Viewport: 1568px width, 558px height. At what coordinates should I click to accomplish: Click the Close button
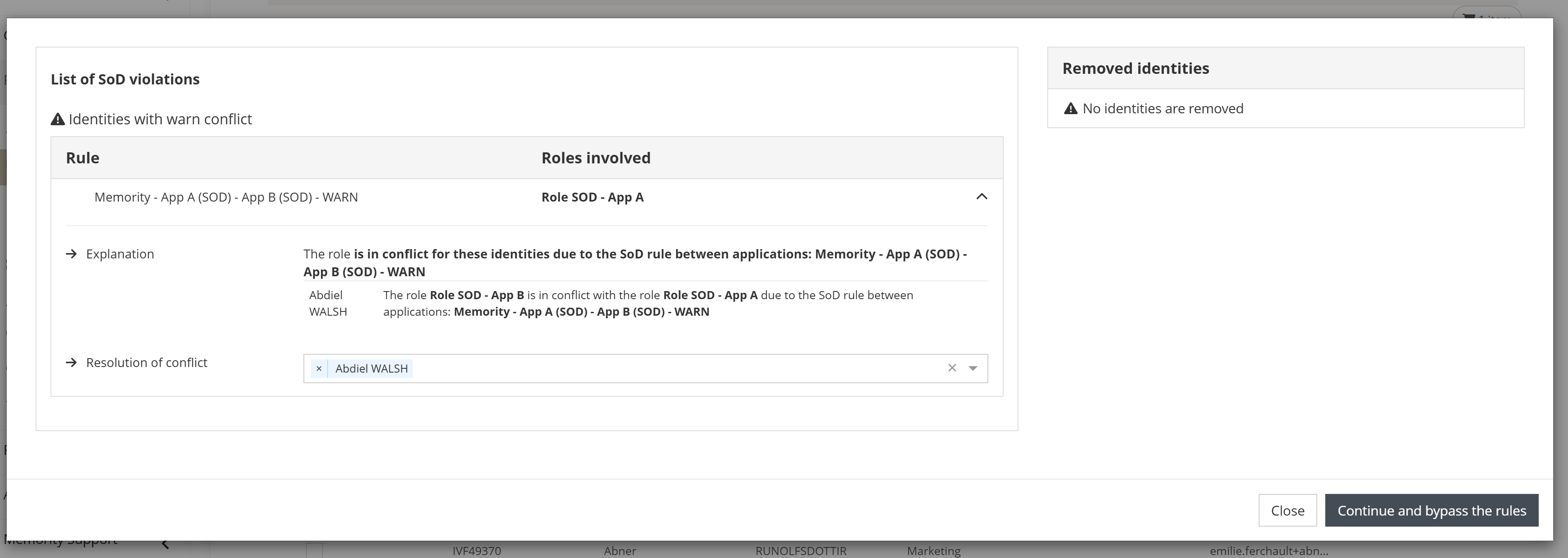coord(1287,510)
